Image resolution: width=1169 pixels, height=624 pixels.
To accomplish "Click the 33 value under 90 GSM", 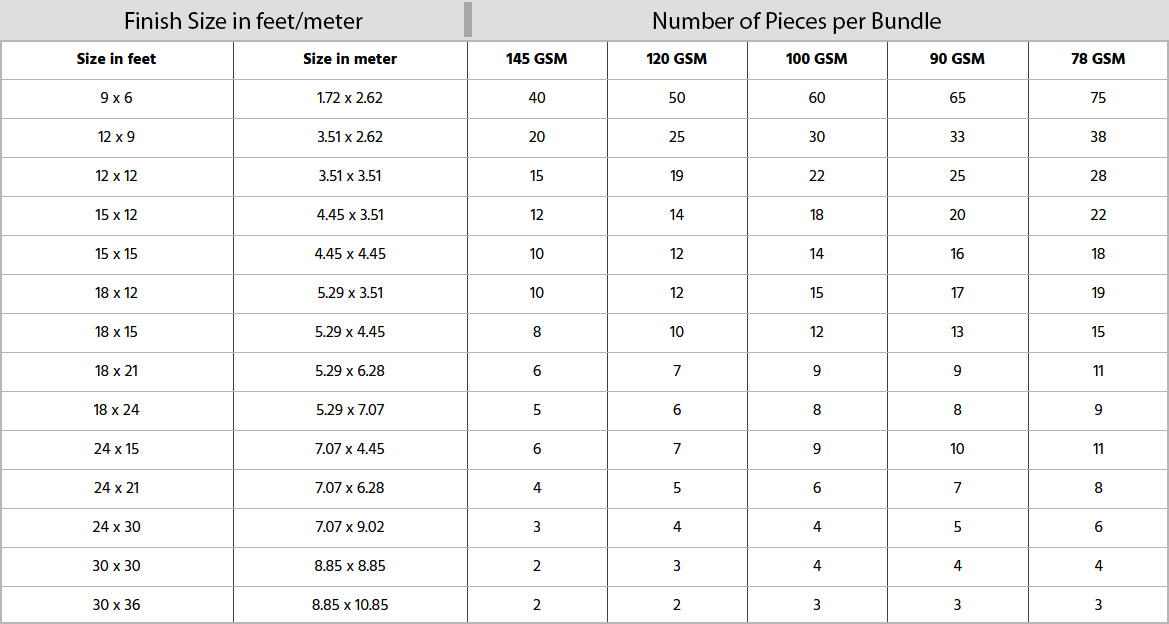I will [957, 137].
